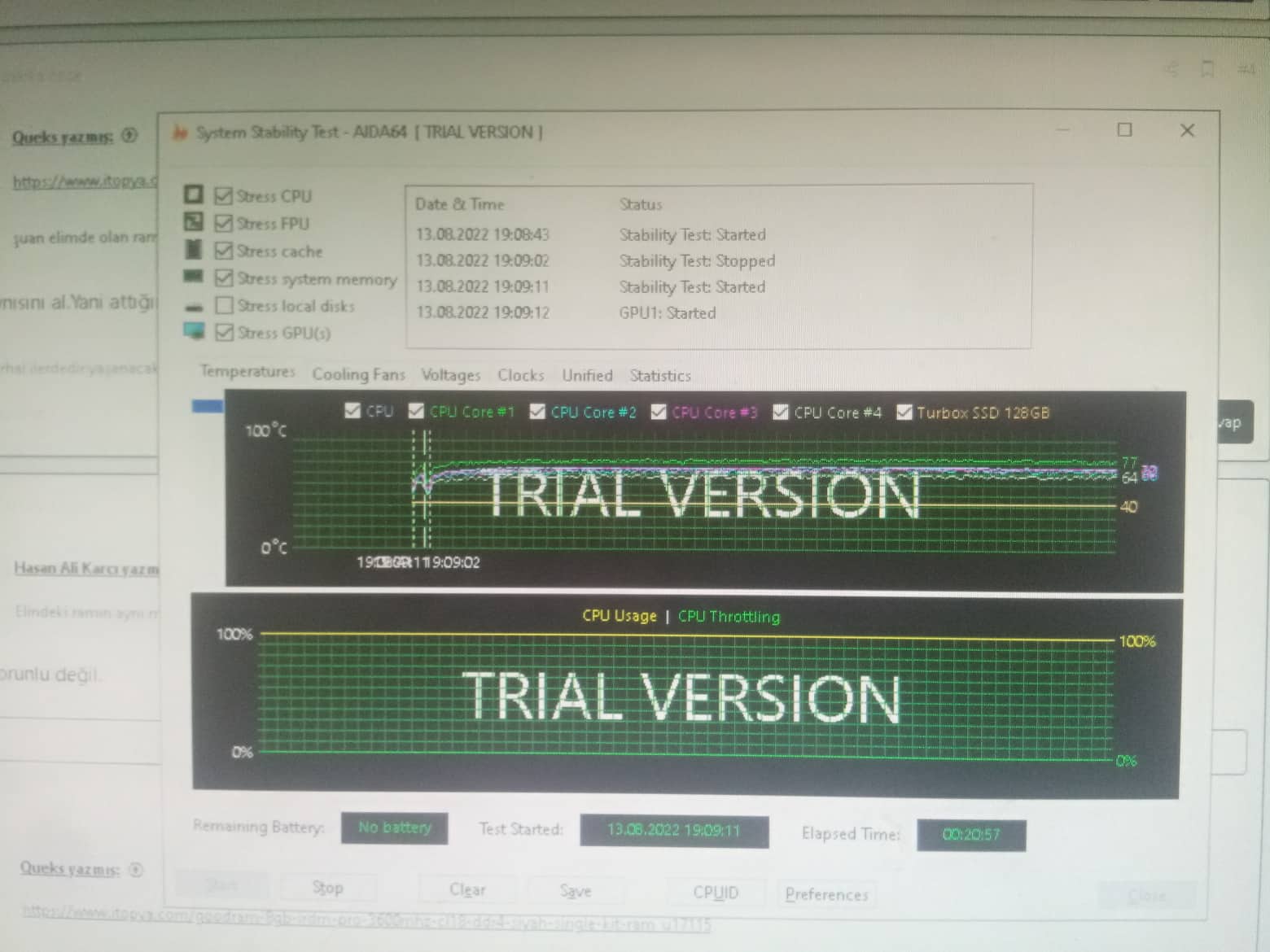Viewport: 1270px width, 952px height.
Task: Go to the Clocks tab
Action: (521, 375)
